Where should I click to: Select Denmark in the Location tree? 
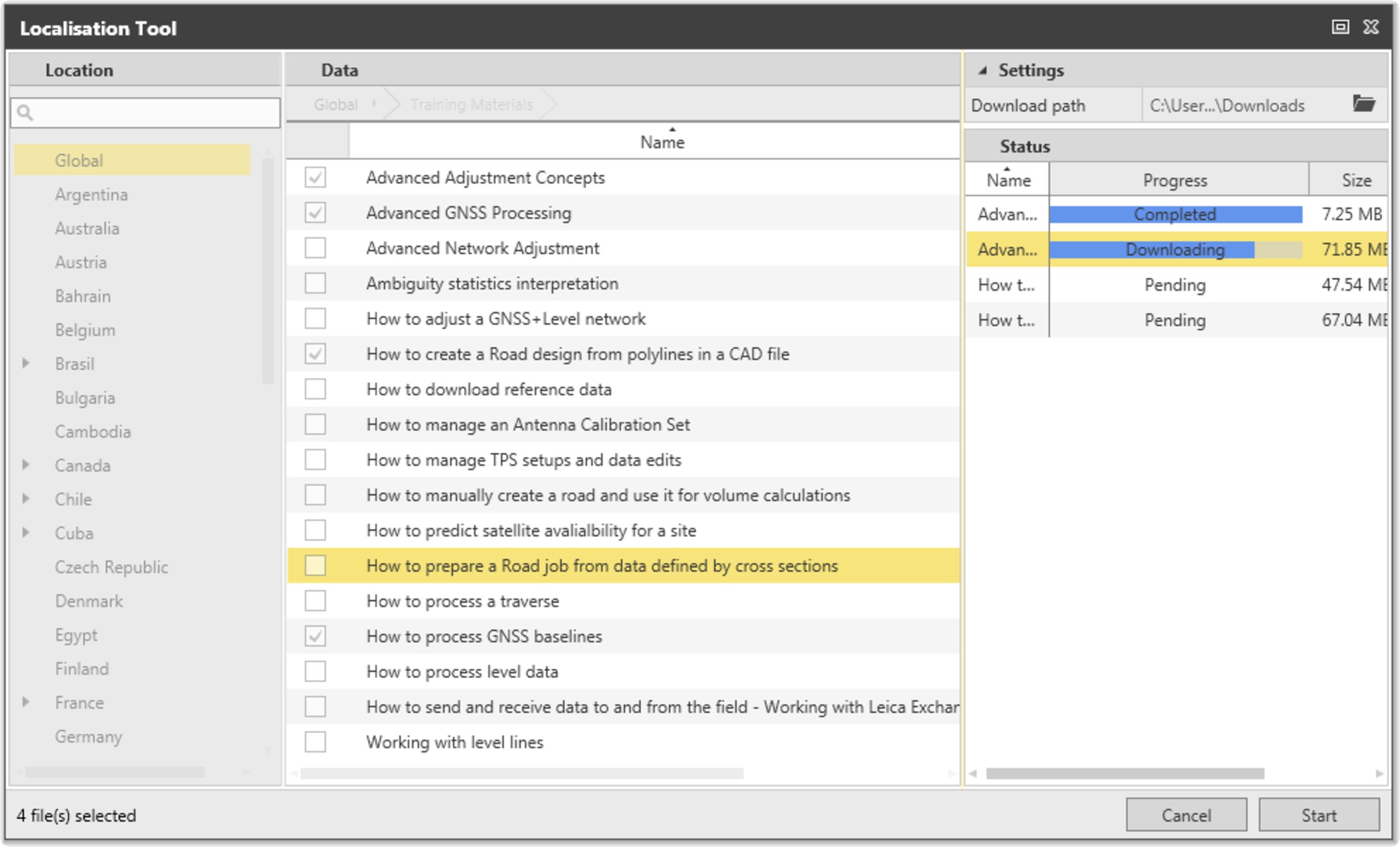click(89, 600)
